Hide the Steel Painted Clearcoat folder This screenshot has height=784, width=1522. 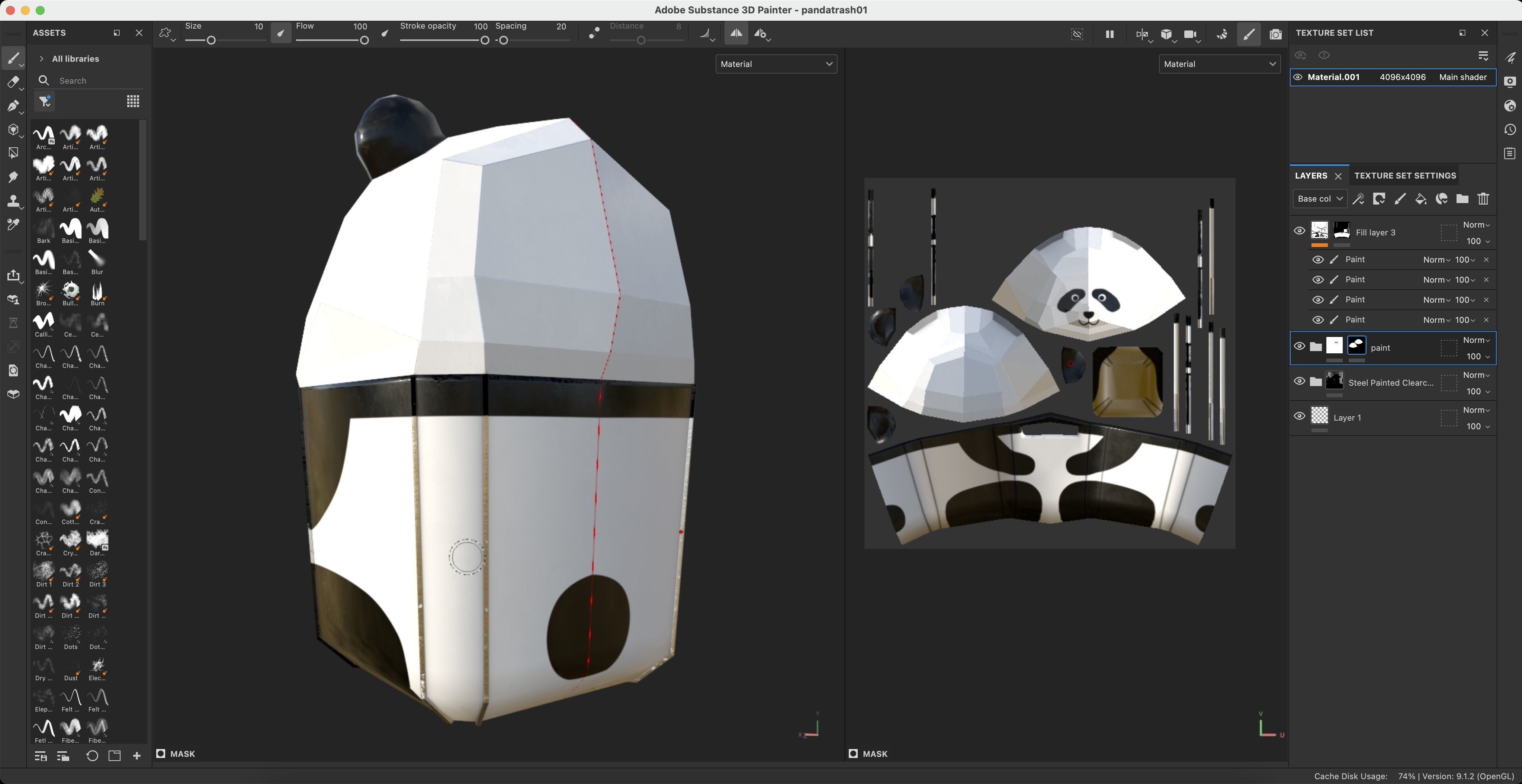click(x=1299, y=381)
